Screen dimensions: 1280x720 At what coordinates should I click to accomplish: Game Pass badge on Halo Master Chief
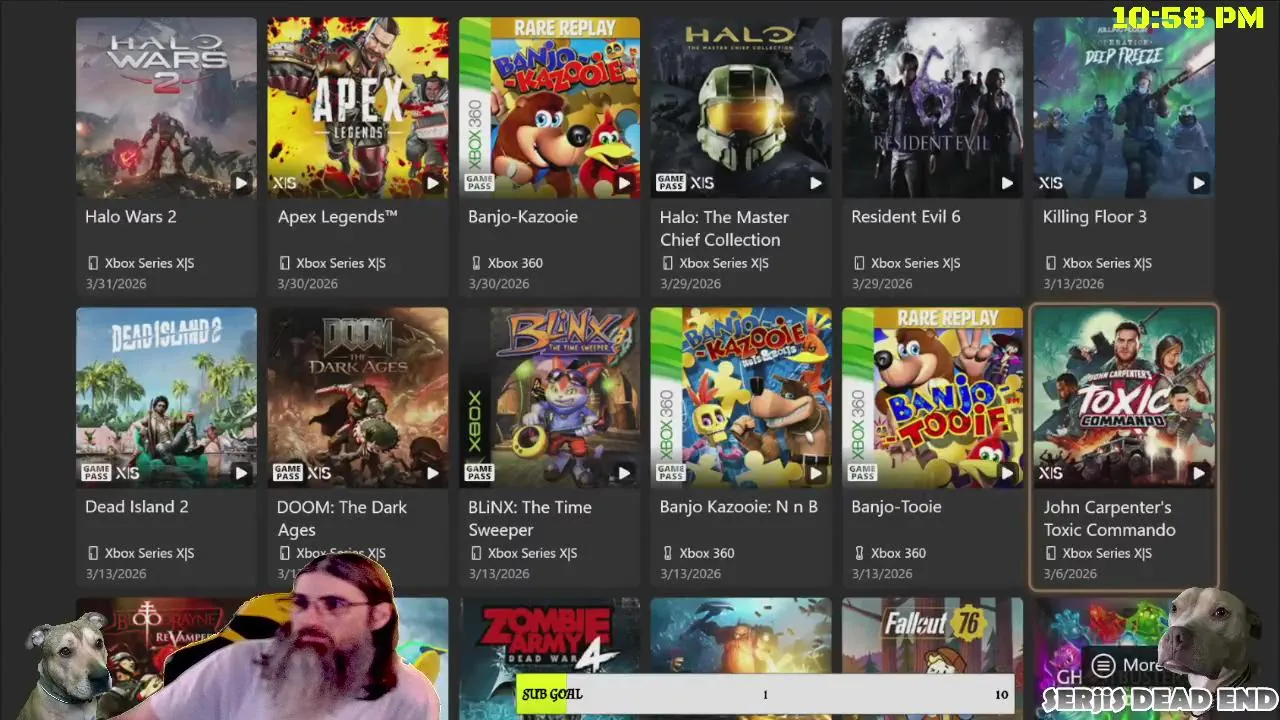click(670, 182)
